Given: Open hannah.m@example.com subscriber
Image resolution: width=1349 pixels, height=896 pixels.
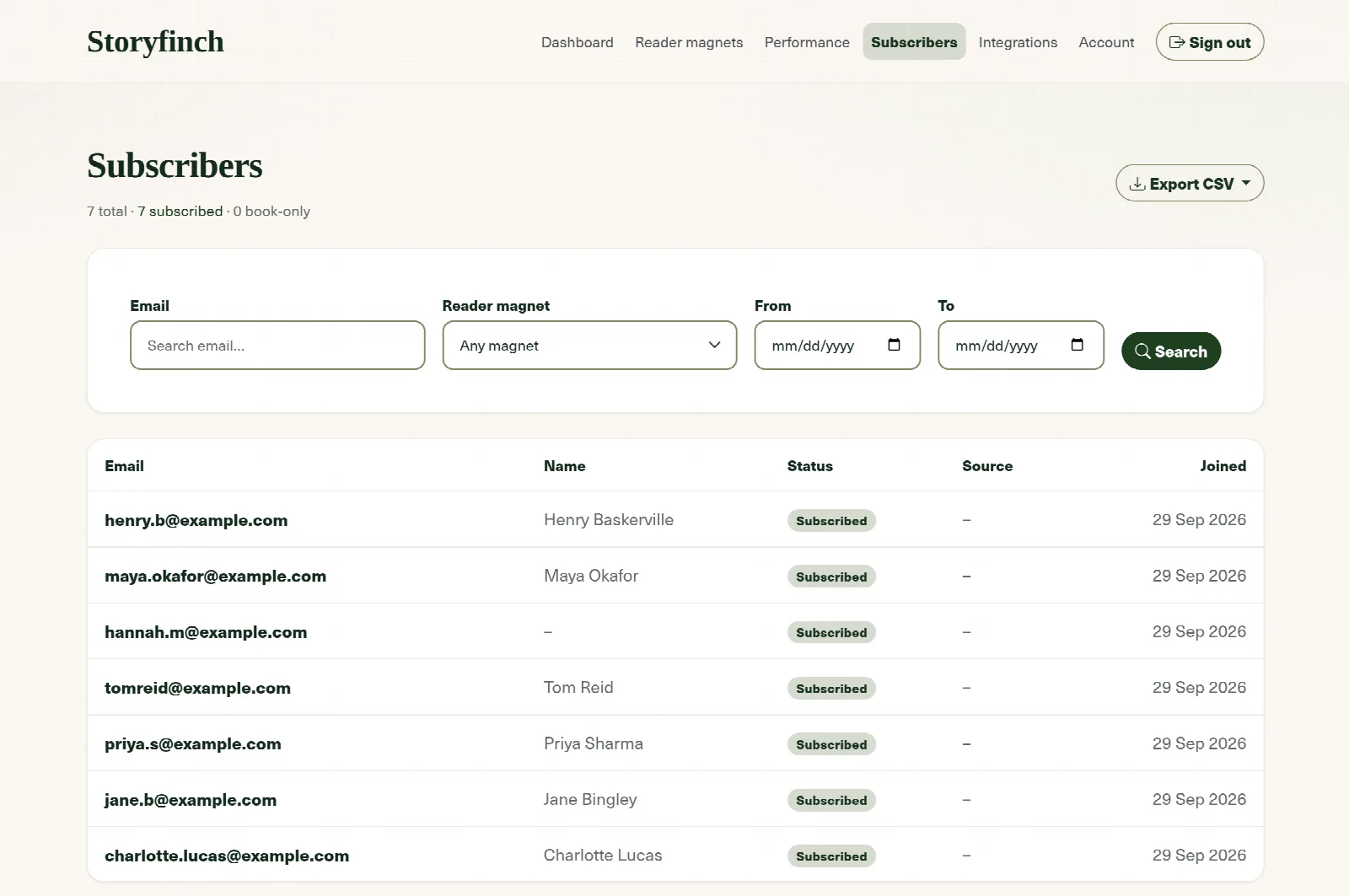Looking at the screenshot, I should [206, 632].
